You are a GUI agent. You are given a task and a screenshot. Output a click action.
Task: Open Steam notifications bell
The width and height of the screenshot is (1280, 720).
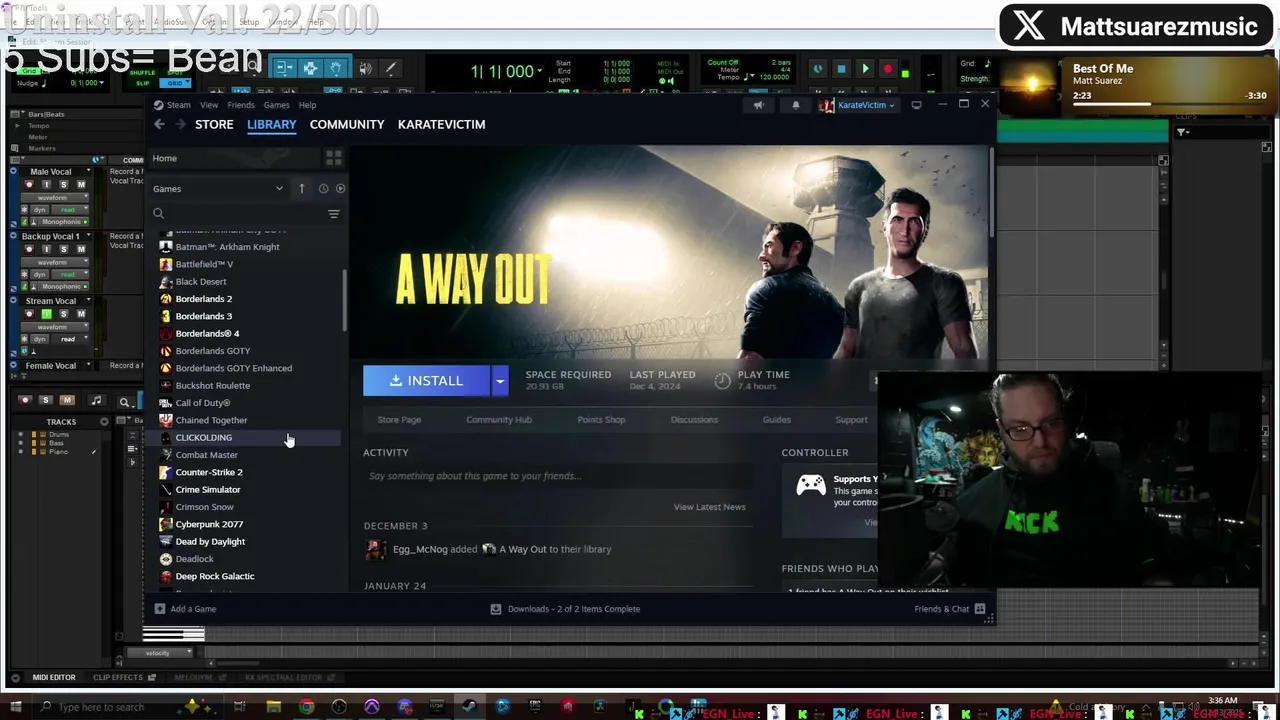[796, 105]
